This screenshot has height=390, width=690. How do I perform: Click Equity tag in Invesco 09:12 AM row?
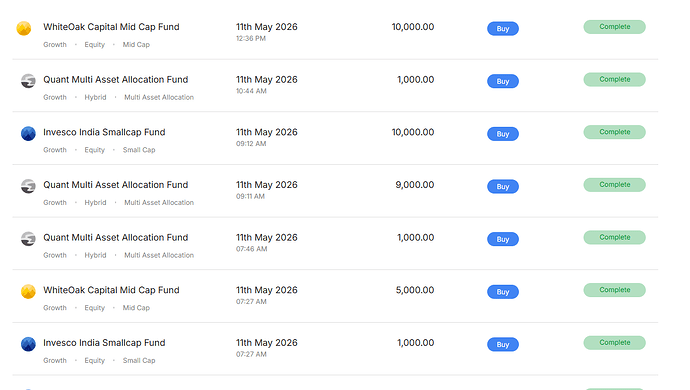pos(95,150)
